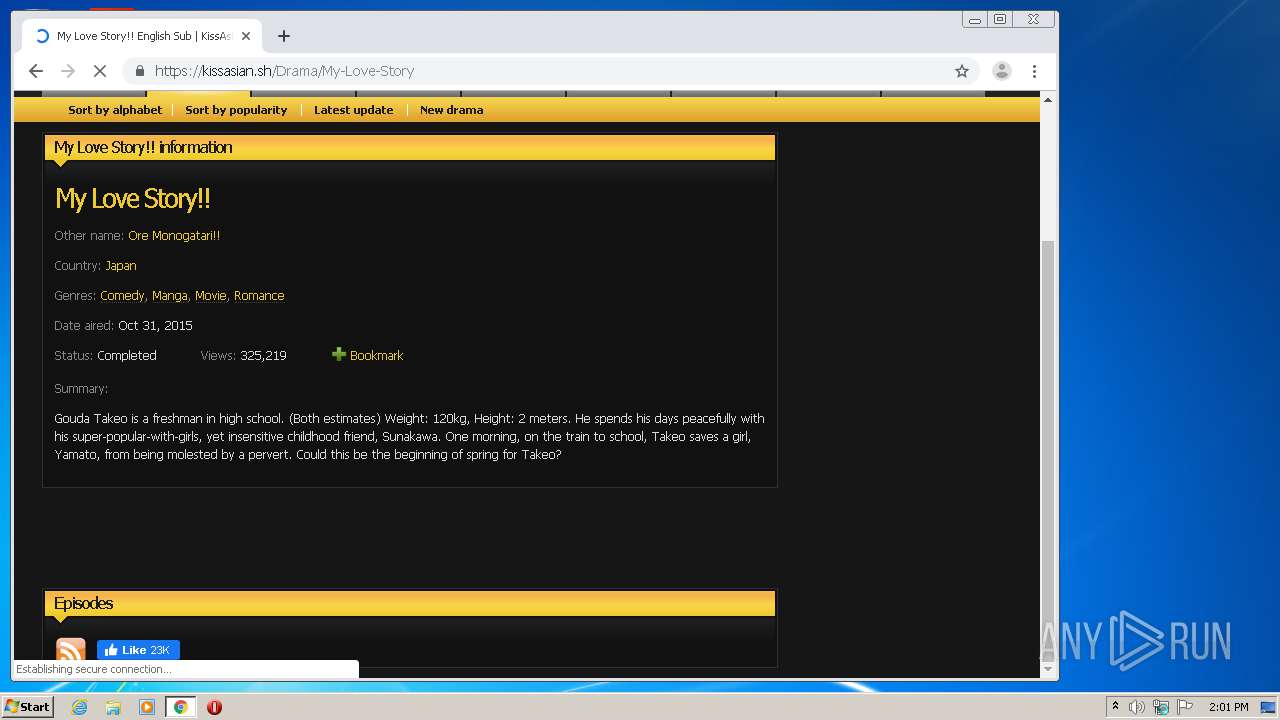Image resolution: width=1280 pixels, height=720 pixels.
Task: Click the page scrollbar down arrow
Action: coord(1048,669)
